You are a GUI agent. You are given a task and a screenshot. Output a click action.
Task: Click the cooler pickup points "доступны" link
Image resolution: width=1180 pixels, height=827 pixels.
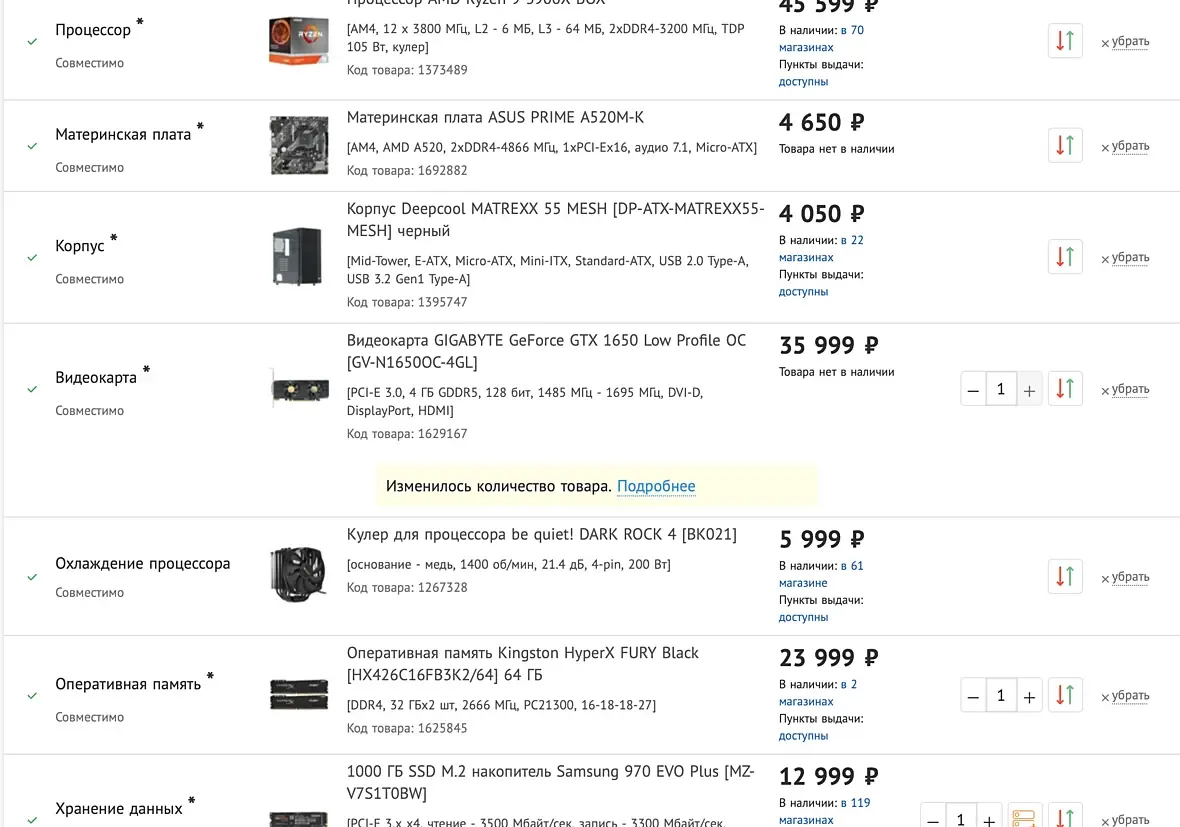[803, 618]
